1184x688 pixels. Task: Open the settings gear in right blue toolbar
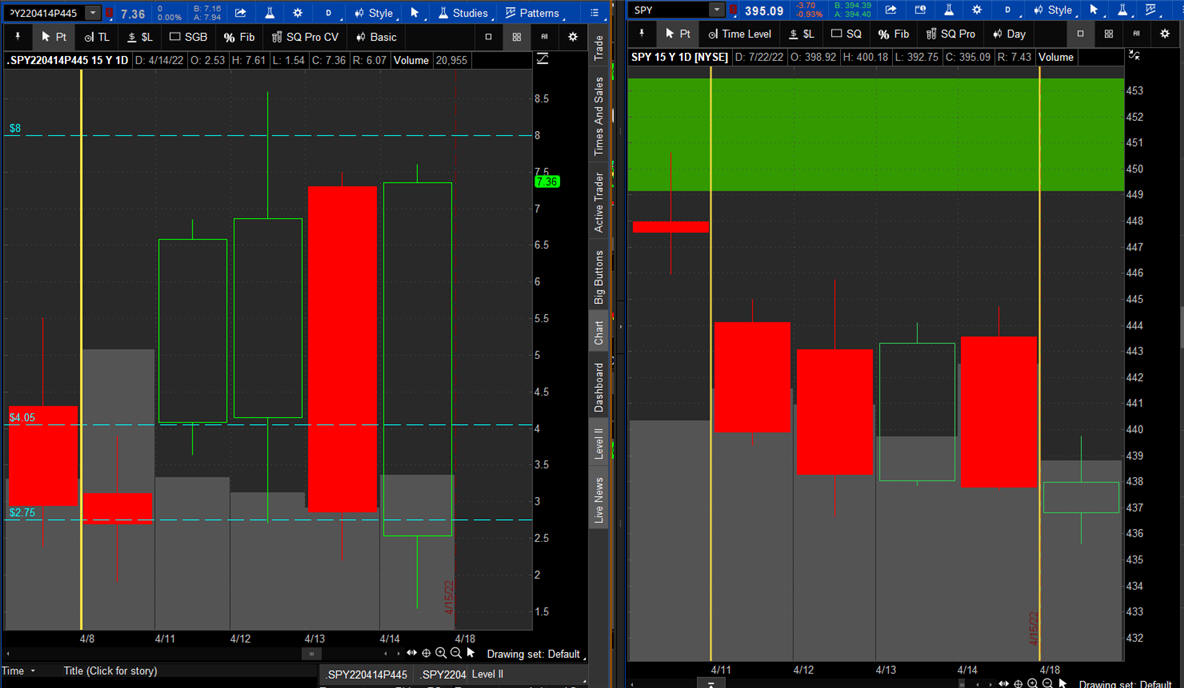pyautogui.click(x=977, y=10)
